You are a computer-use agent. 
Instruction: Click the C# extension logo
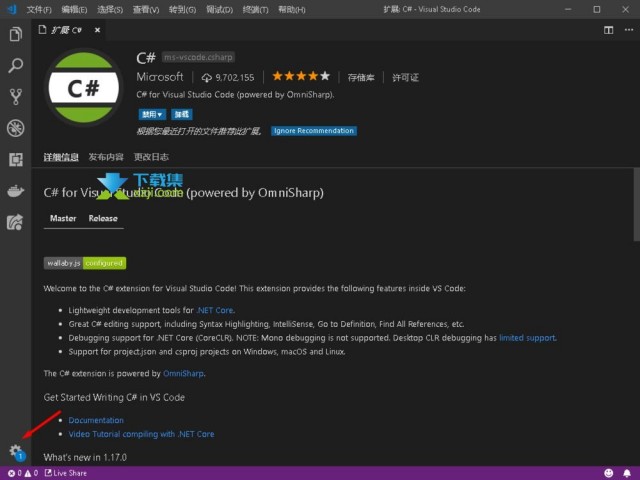coord(84,87)
